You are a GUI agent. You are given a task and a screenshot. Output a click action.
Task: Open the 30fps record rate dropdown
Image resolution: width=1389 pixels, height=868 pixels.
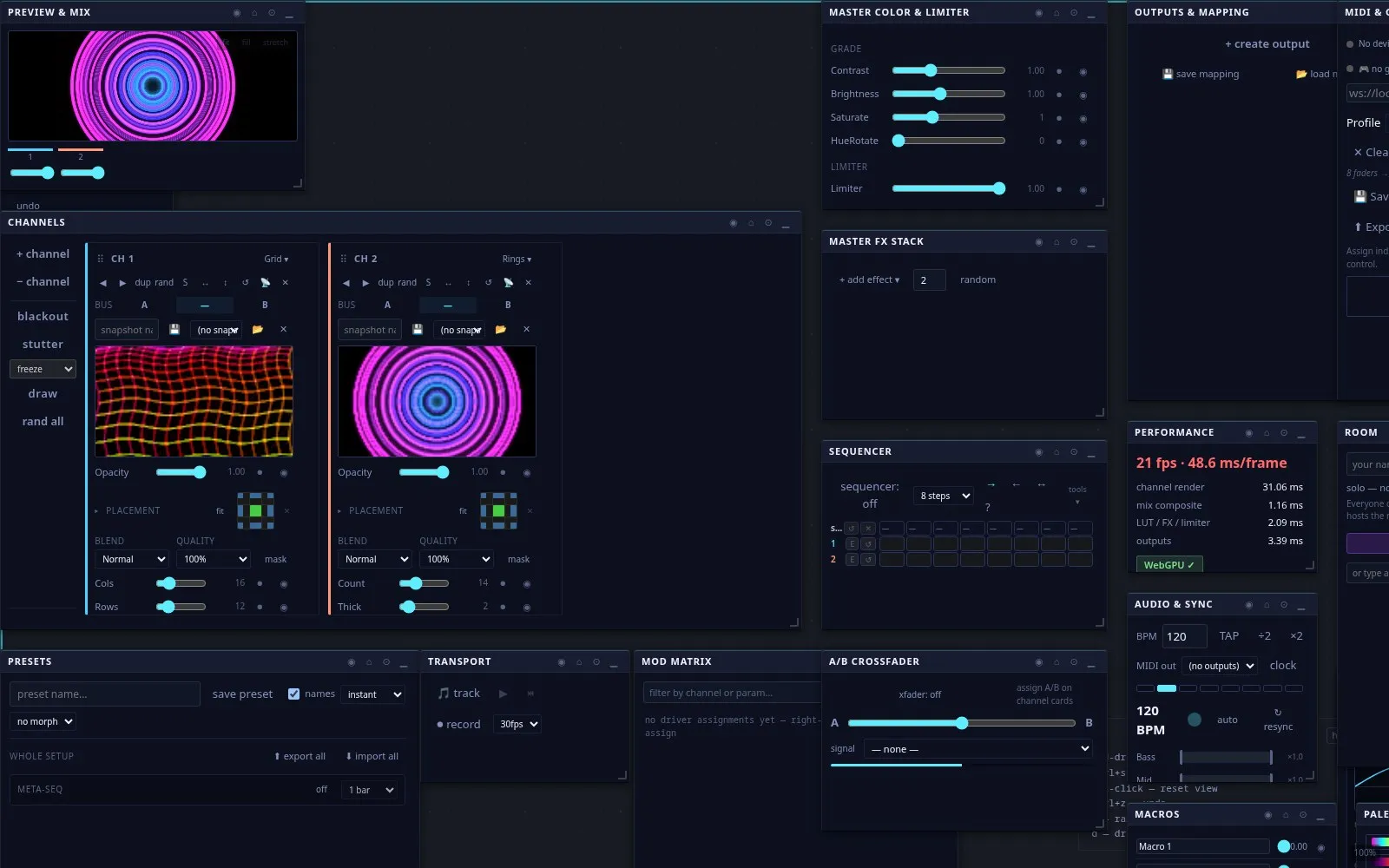[518, 725]
